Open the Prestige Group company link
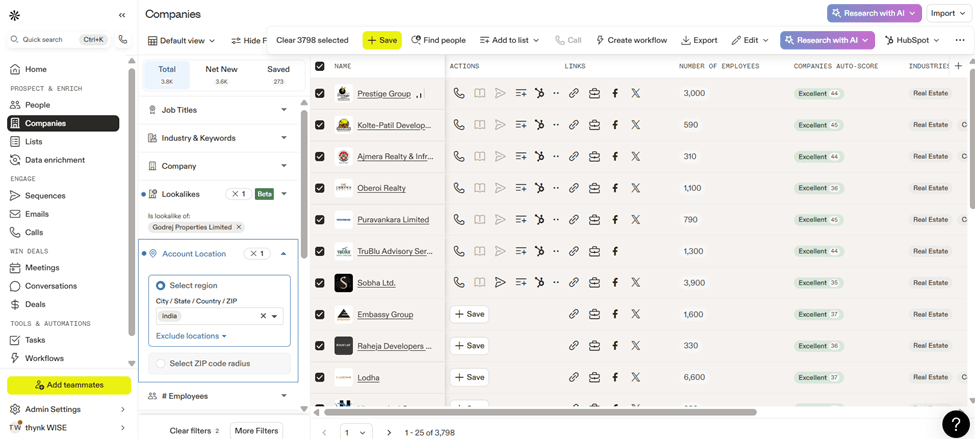The width and height of the screenshot is (975, 439). (384, 94)
